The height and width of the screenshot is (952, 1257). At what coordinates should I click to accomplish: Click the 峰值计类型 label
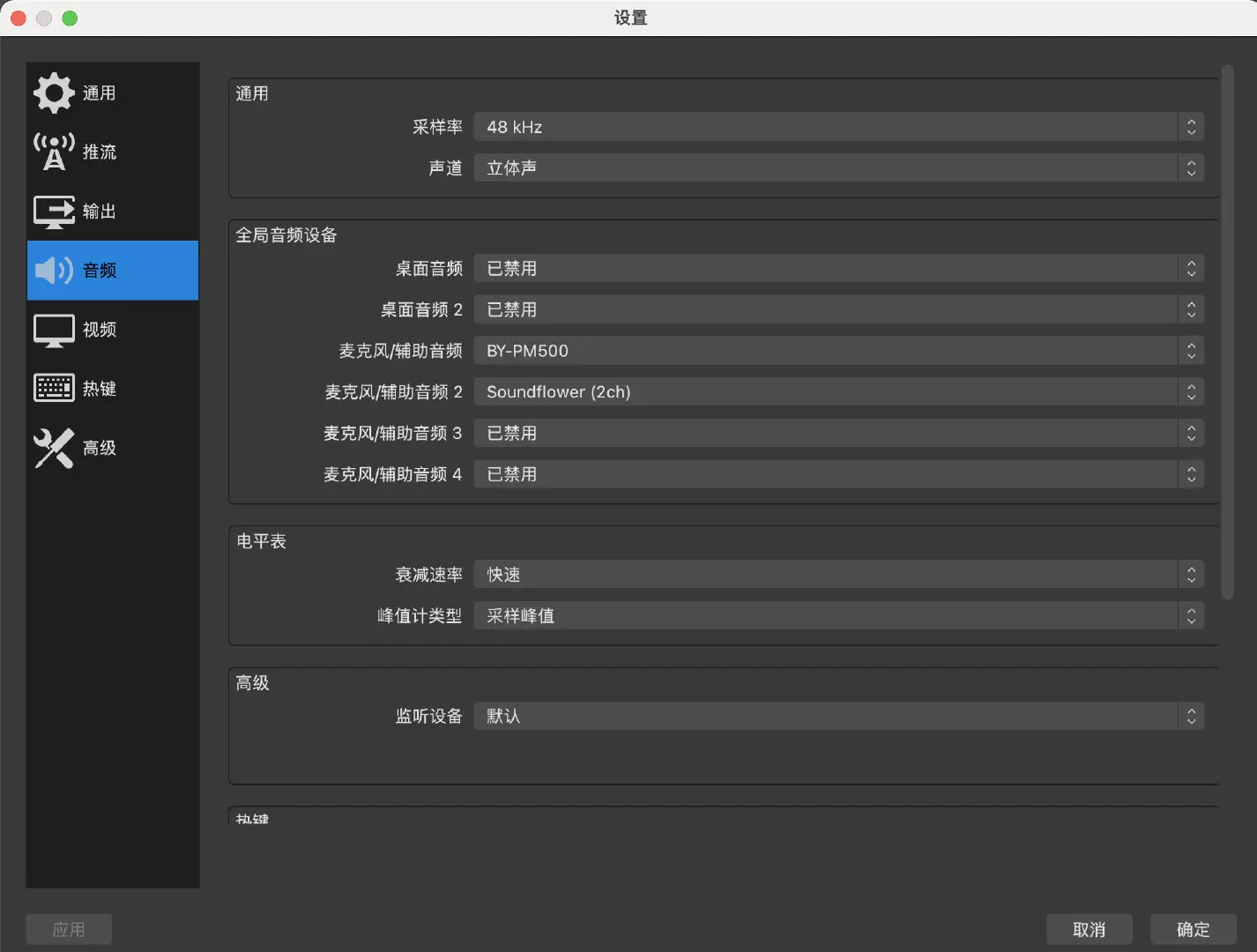click(420, 615)
